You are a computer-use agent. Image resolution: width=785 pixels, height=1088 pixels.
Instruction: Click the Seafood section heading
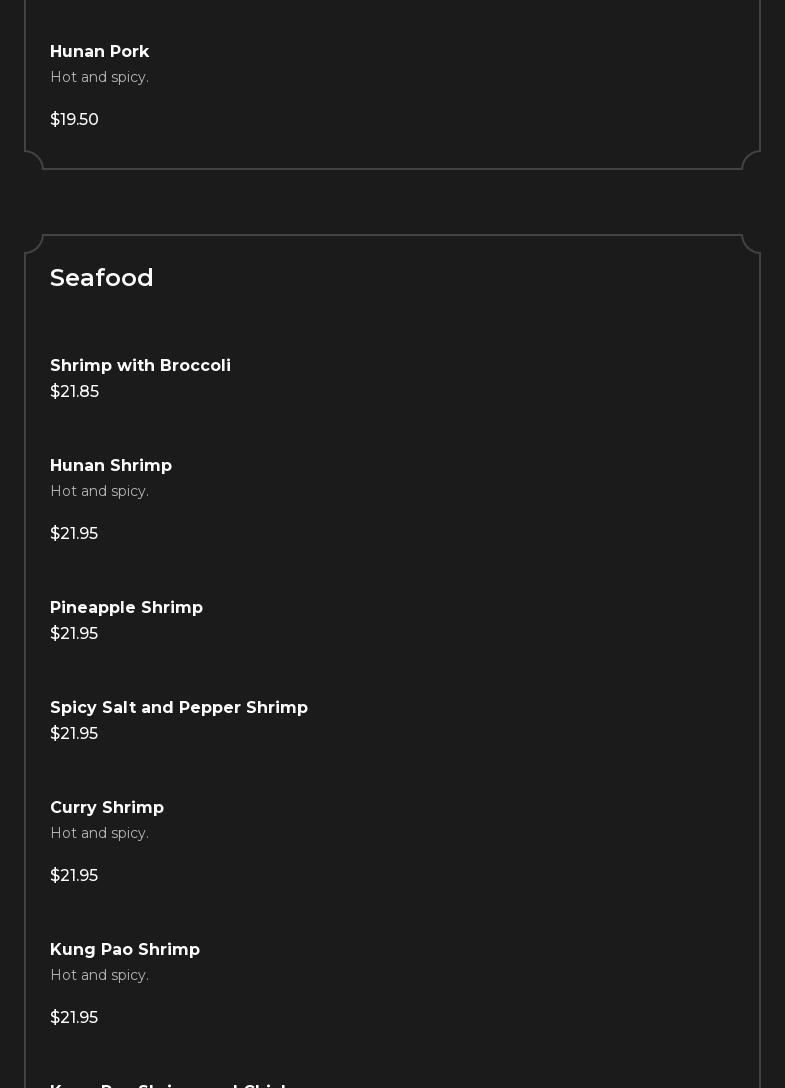102,277
